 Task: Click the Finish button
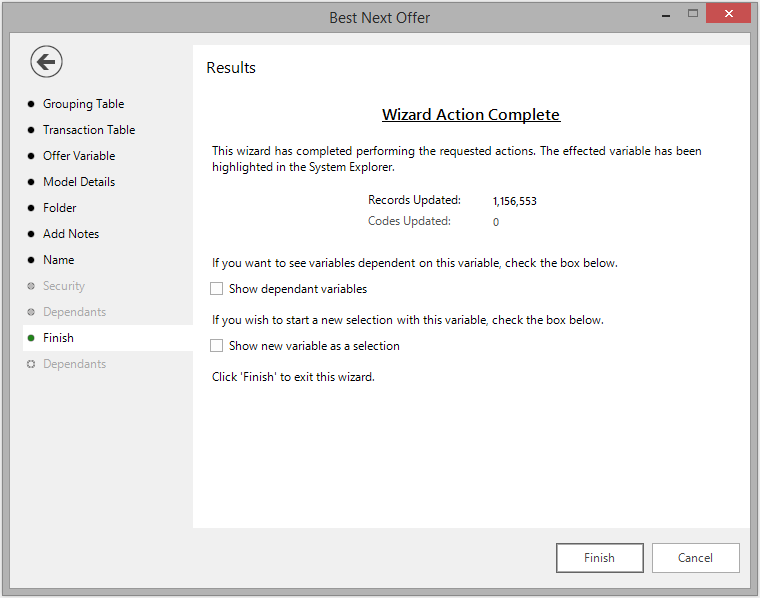coord(600,558)
